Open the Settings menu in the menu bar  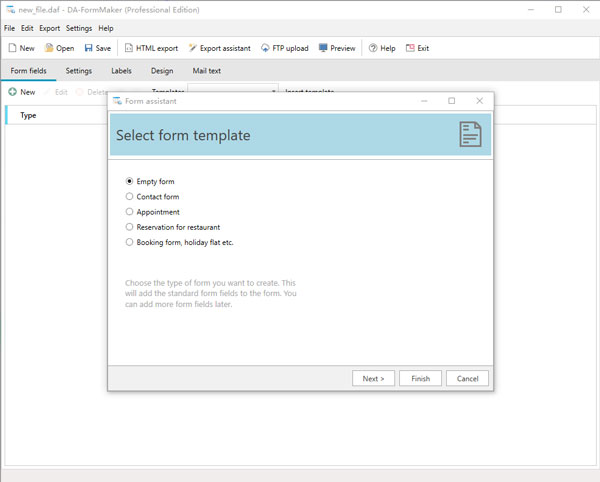click(79, 28)
